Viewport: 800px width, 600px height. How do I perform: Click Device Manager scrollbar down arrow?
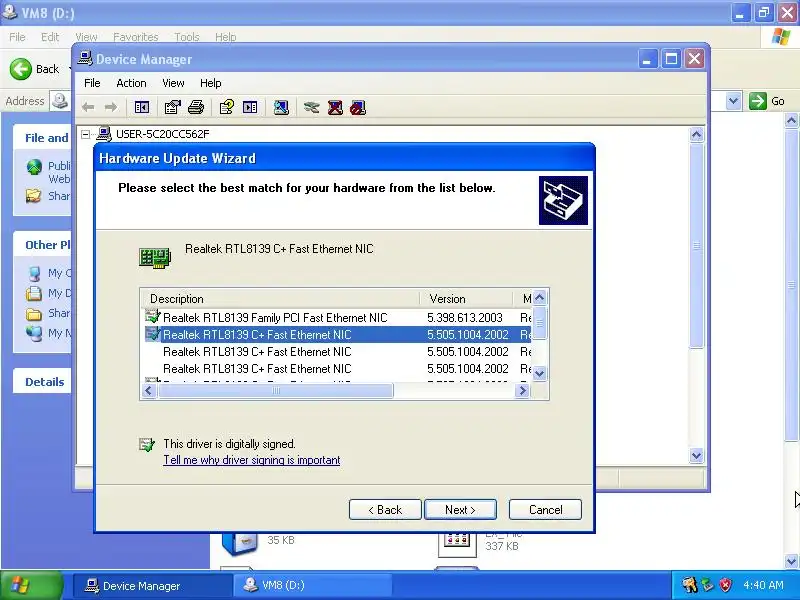click(696, 455)
